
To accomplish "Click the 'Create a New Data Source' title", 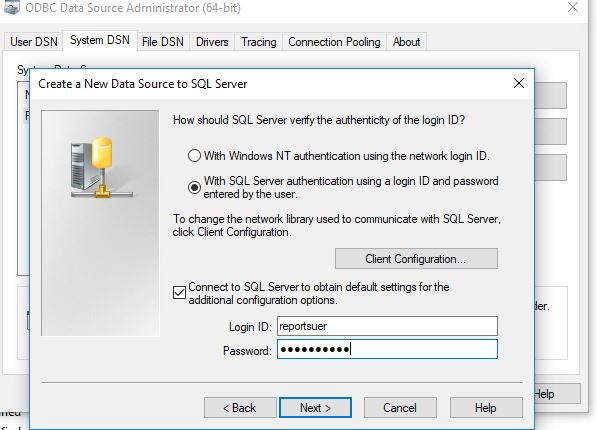I will (x=143, y=84).
